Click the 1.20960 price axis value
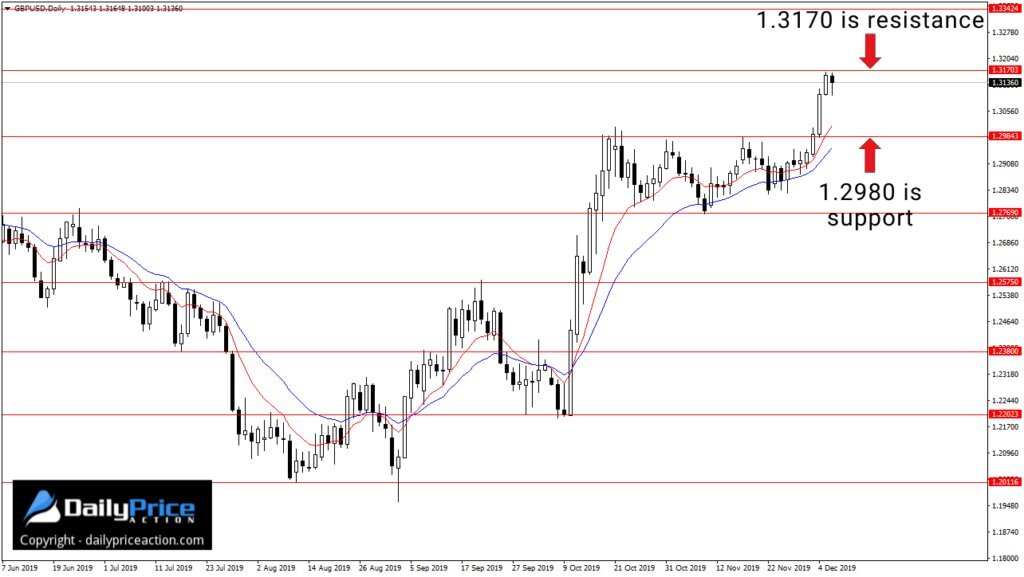Image resolution: width=1024 pixels, height=577 pixels. (x=1005, y=453)
